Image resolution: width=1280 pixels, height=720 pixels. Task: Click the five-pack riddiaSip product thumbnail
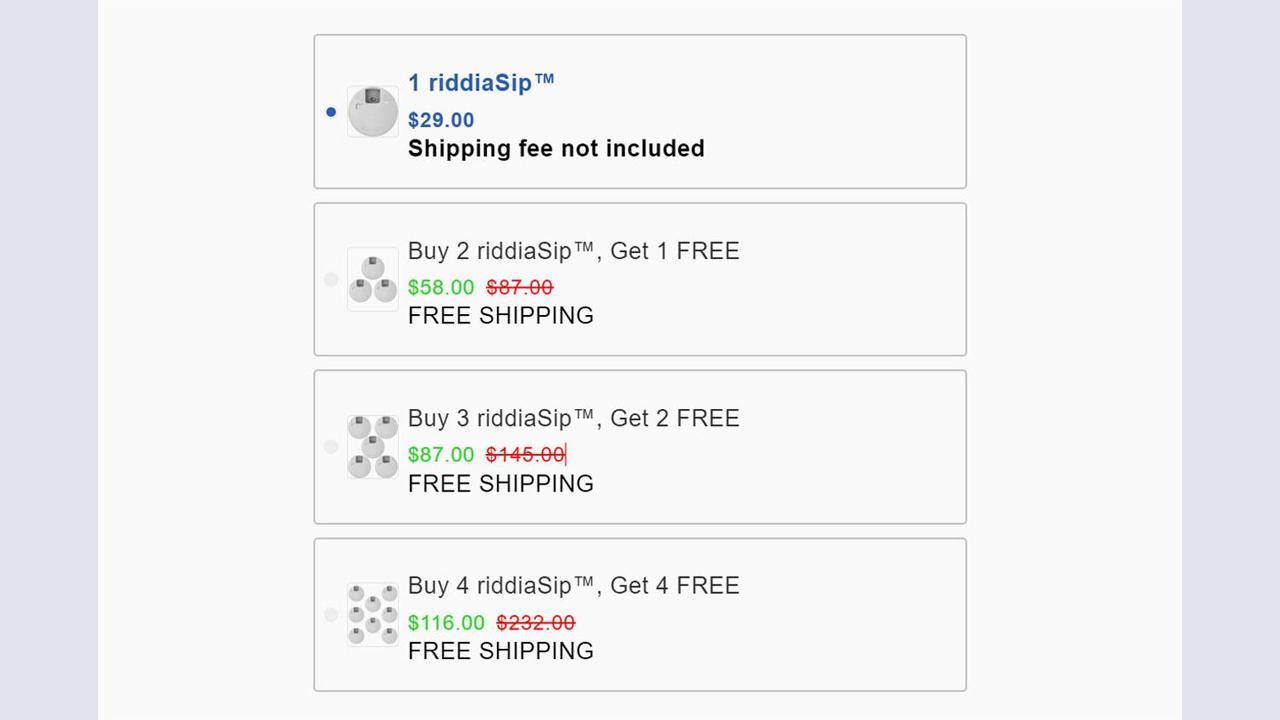tap(373, 447)
